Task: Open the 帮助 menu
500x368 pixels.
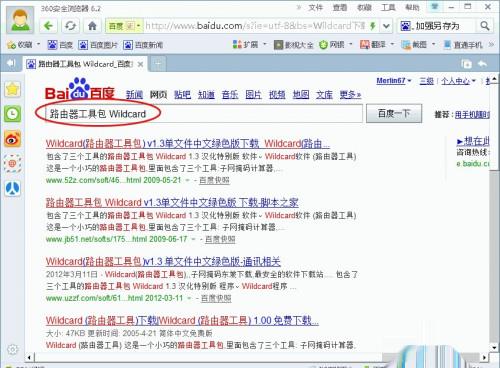Action: coord(412,7)
